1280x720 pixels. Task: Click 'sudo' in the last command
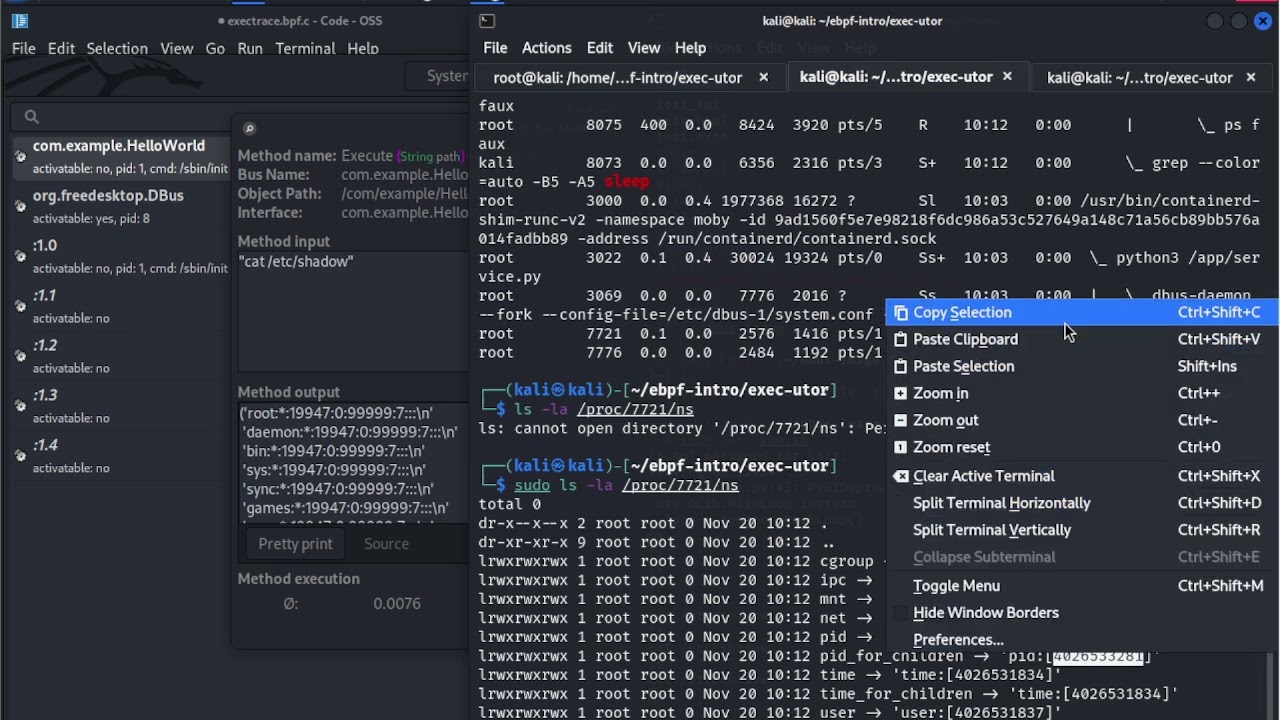[x=532, y=485]
